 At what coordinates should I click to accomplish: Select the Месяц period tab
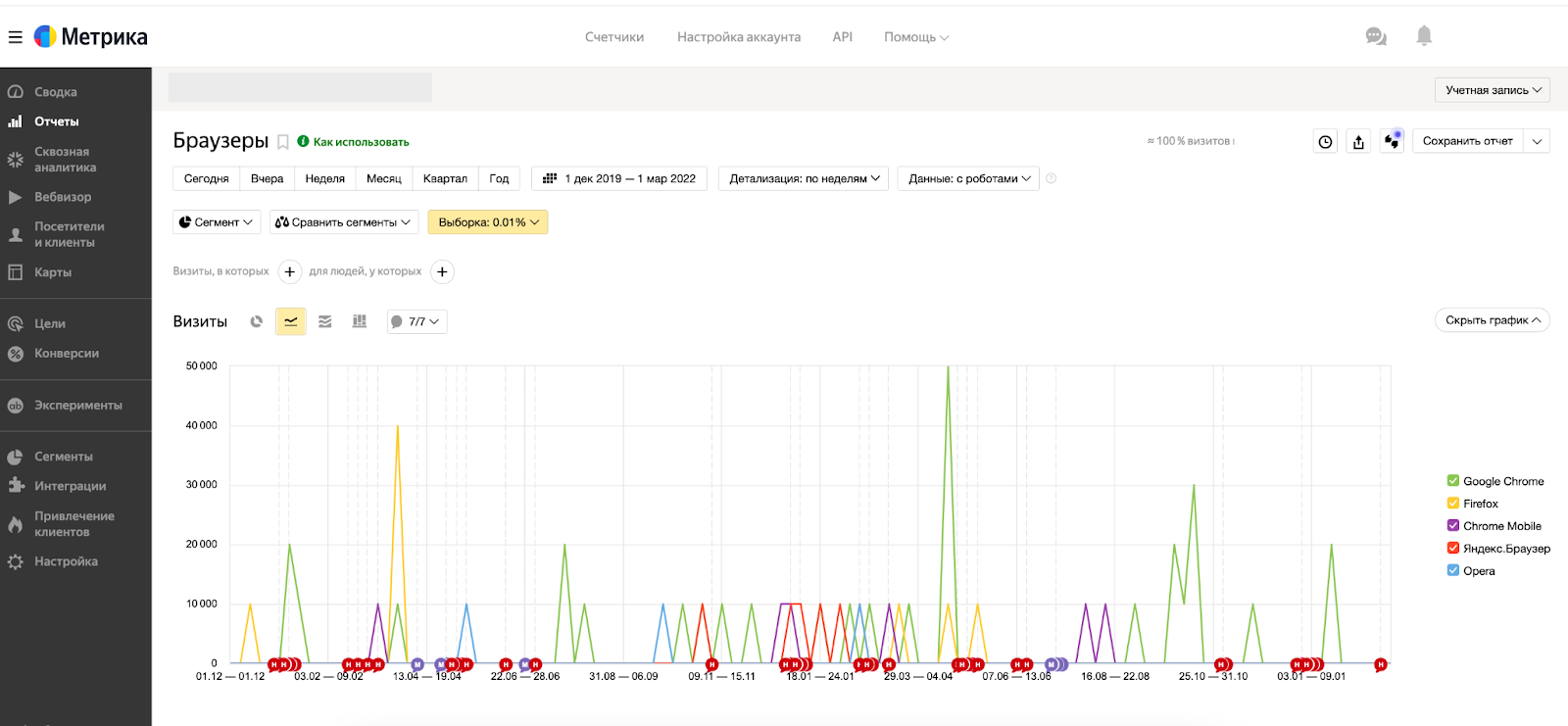[x=384, y=178]
